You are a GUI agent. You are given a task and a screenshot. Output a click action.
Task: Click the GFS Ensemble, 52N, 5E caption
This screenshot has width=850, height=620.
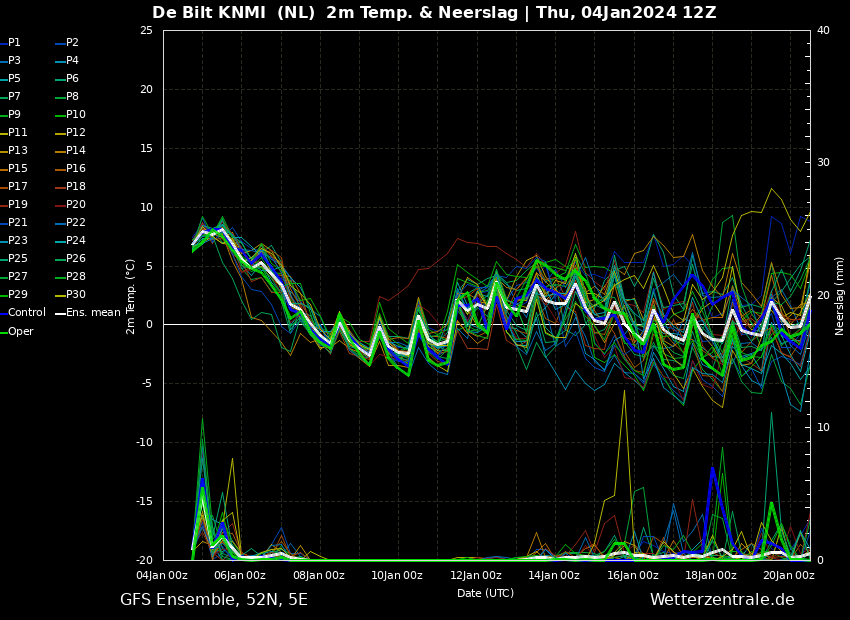pyautogui.click(x=214, y=600)
